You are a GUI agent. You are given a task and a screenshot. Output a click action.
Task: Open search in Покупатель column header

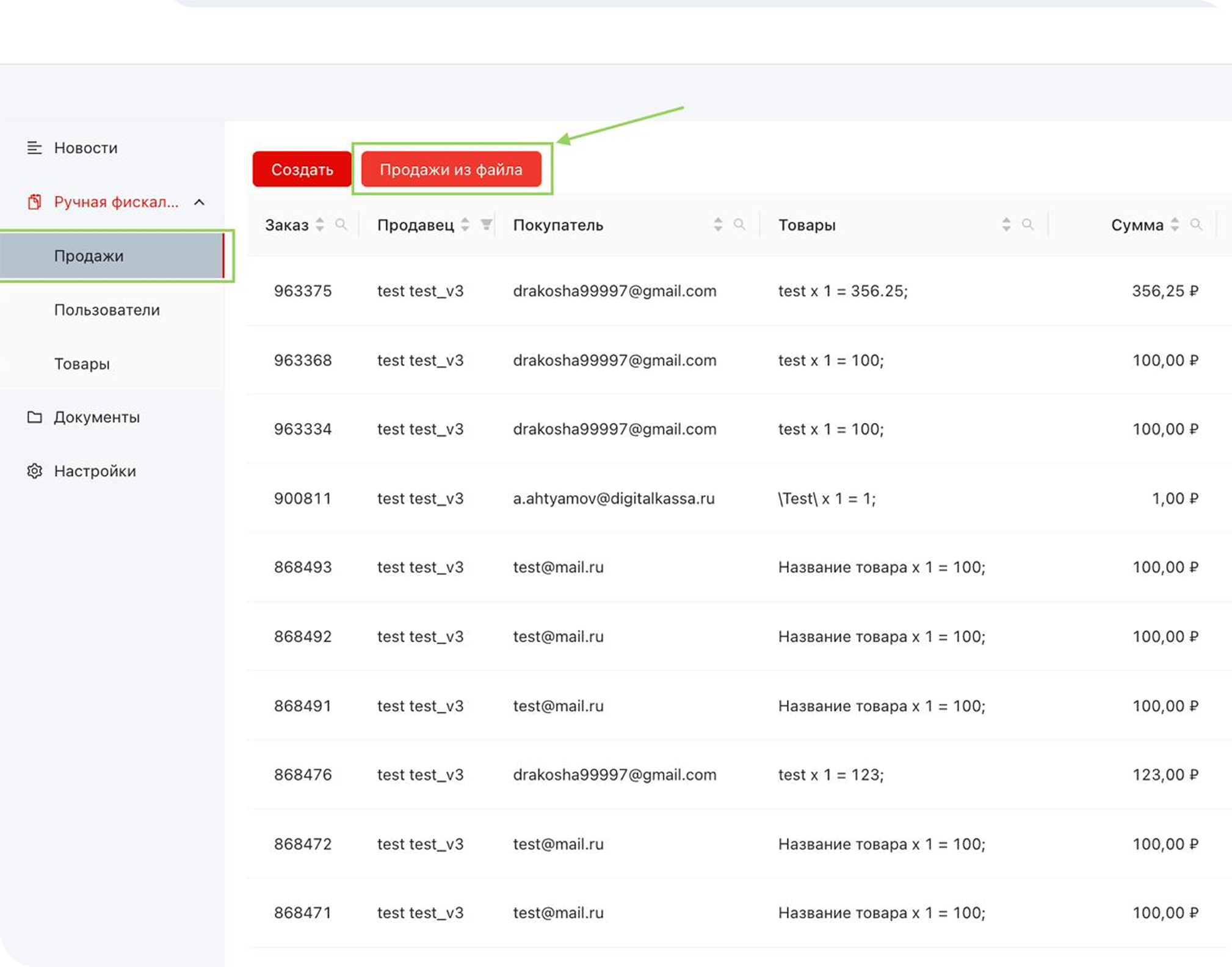(739, 225)
